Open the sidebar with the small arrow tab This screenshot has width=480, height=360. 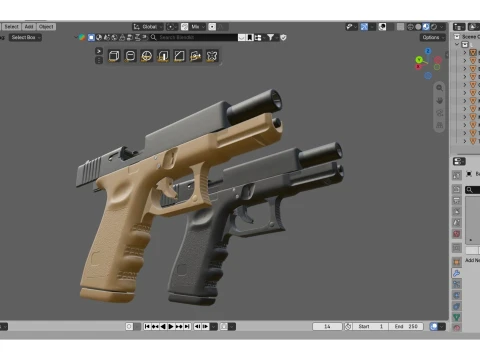point(447,55)
